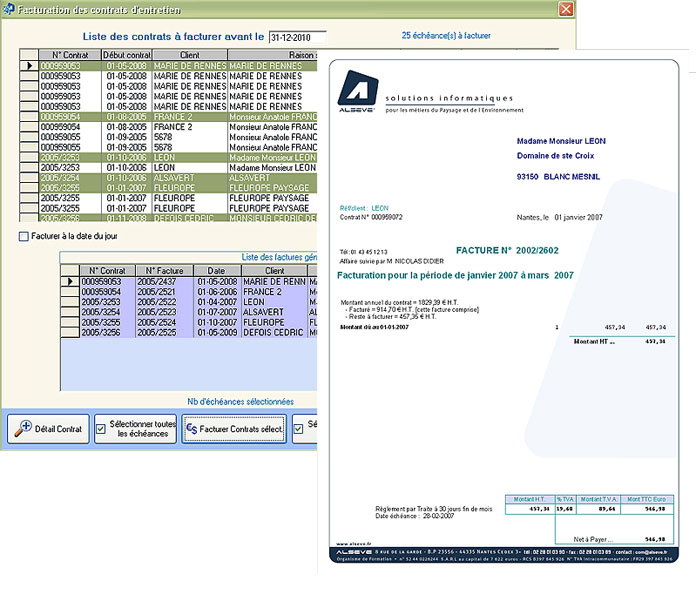Viewport: 700px width, 603px height.
Task: Click the date field showing 31-12-2010
Action: point(297,37)
